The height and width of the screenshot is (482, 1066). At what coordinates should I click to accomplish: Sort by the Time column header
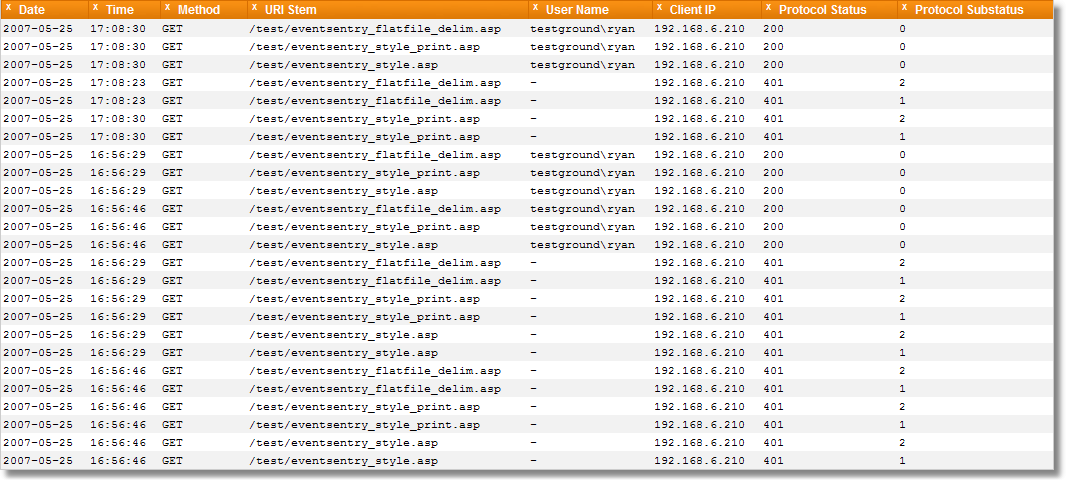pyautogui.click(x=120, y=10)
